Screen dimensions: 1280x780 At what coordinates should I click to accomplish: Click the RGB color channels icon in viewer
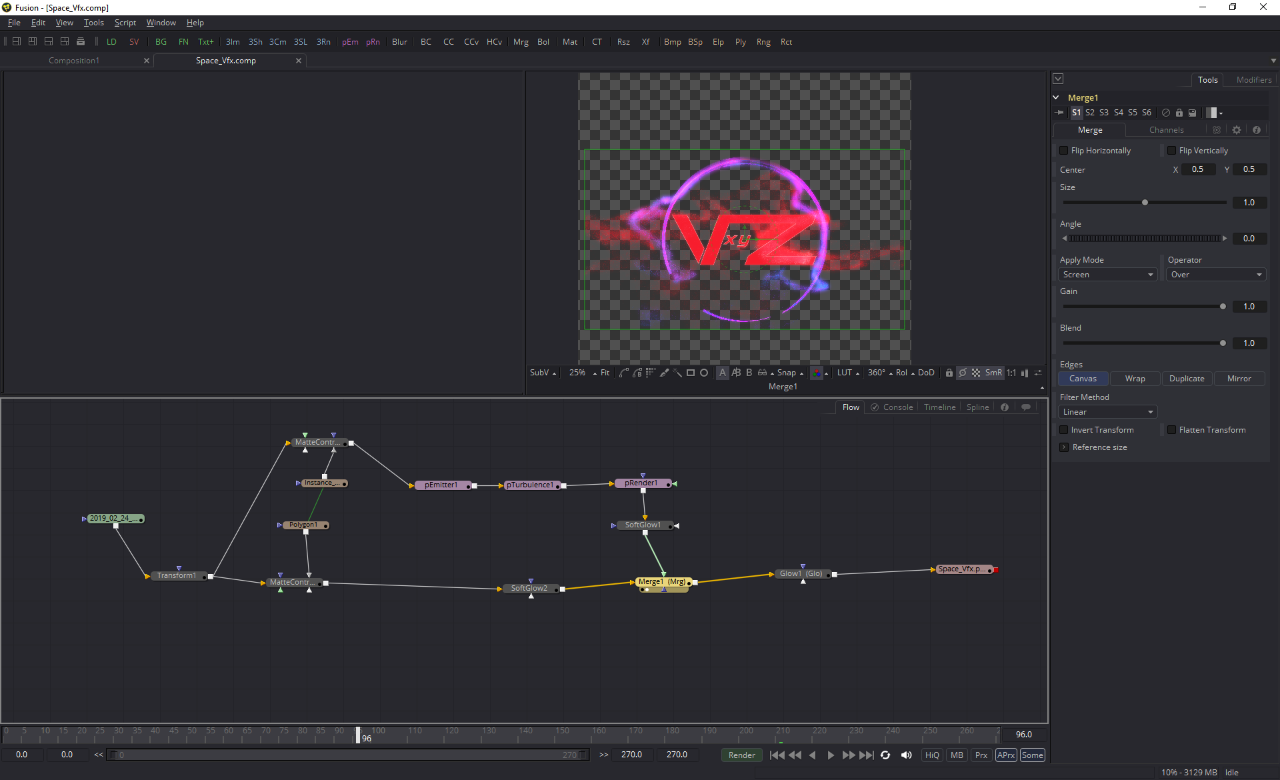[x=816, y=373]
